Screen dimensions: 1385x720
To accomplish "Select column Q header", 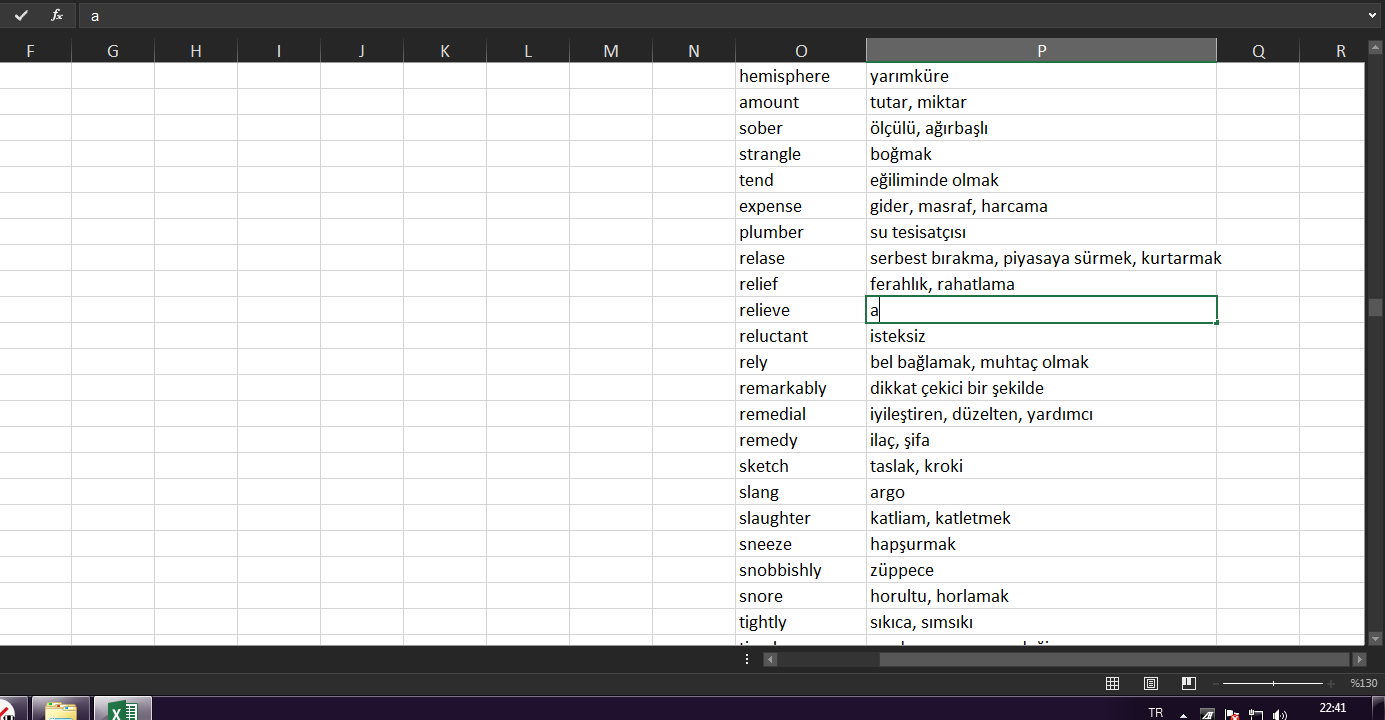I will pos(1258,51).
